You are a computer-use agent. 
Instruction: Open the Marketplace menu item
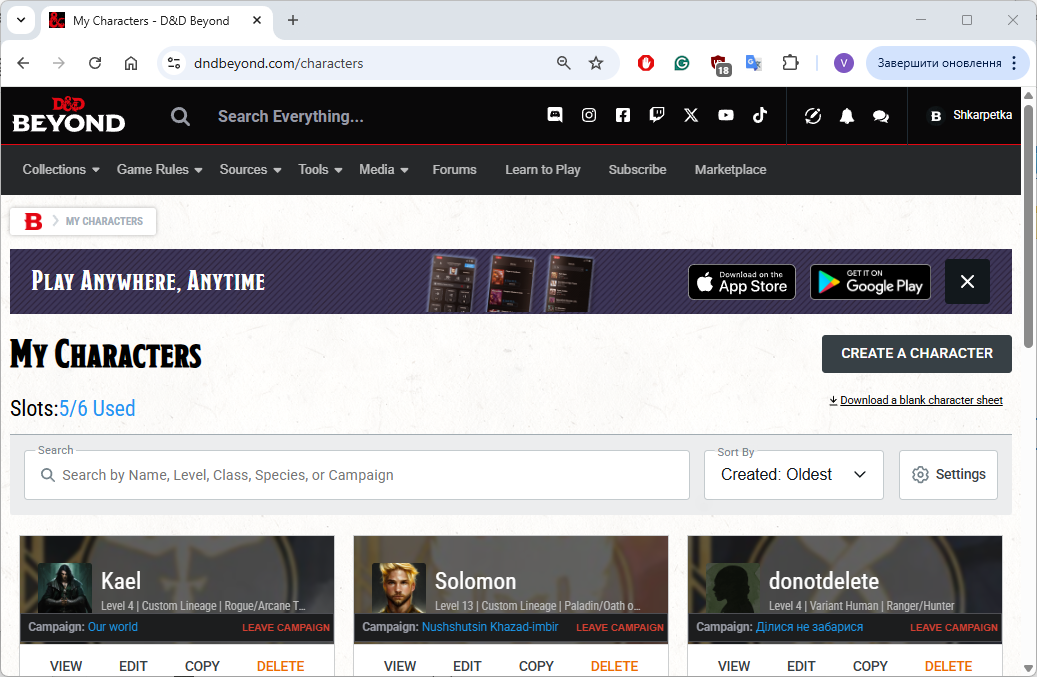coord(730,169)
